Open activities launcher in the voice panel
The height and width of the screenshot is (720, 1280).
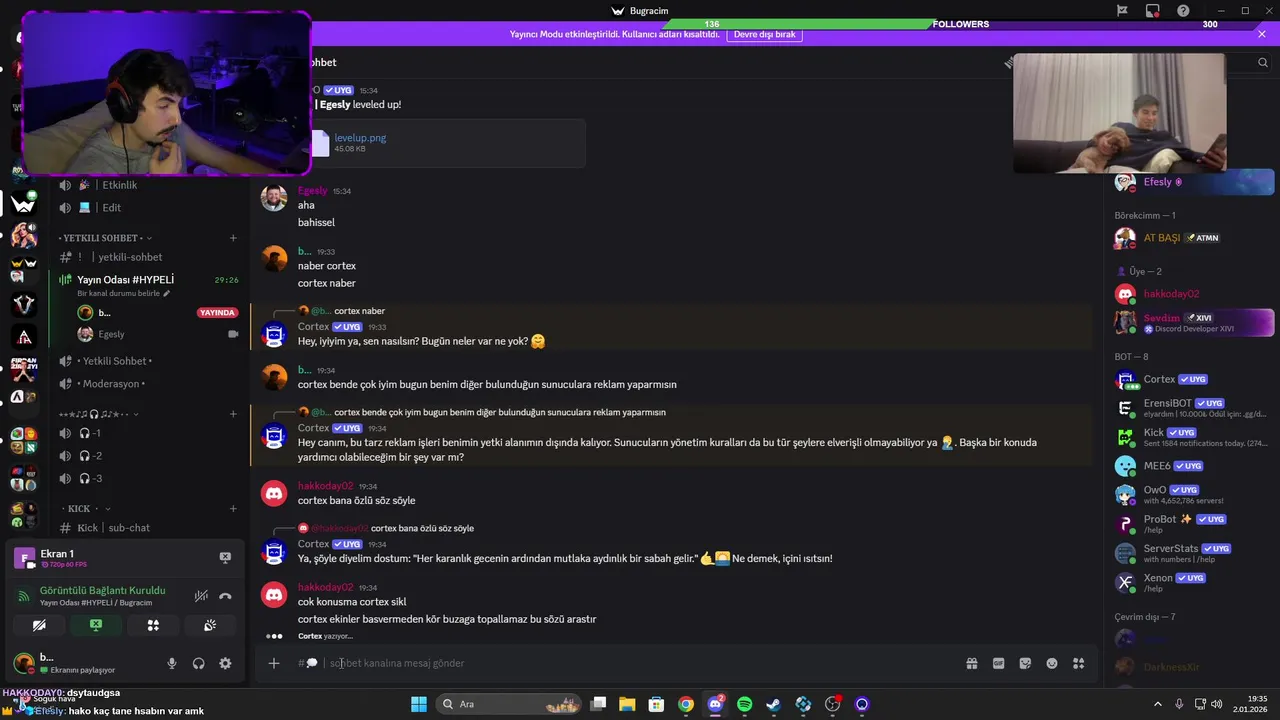coord(153,625)
